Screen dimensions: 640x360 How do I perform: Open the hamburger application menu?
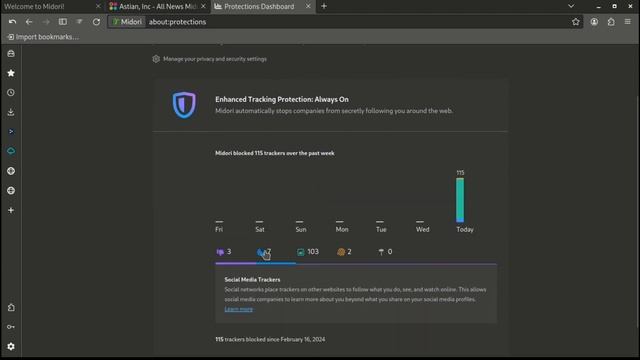[x=628, y=22]
